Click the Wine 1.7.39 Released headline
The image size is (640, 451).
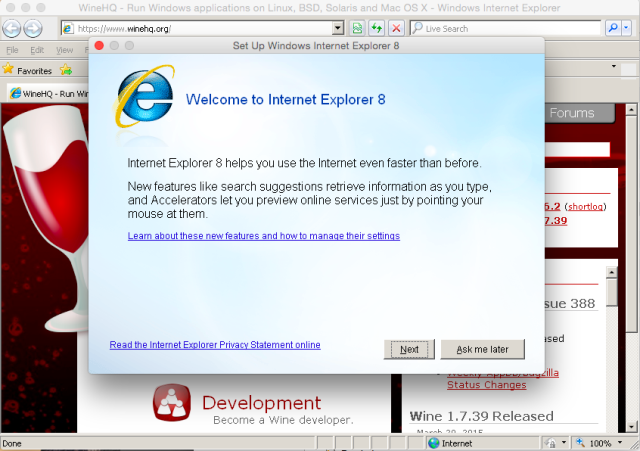click(x=482, y=416)
